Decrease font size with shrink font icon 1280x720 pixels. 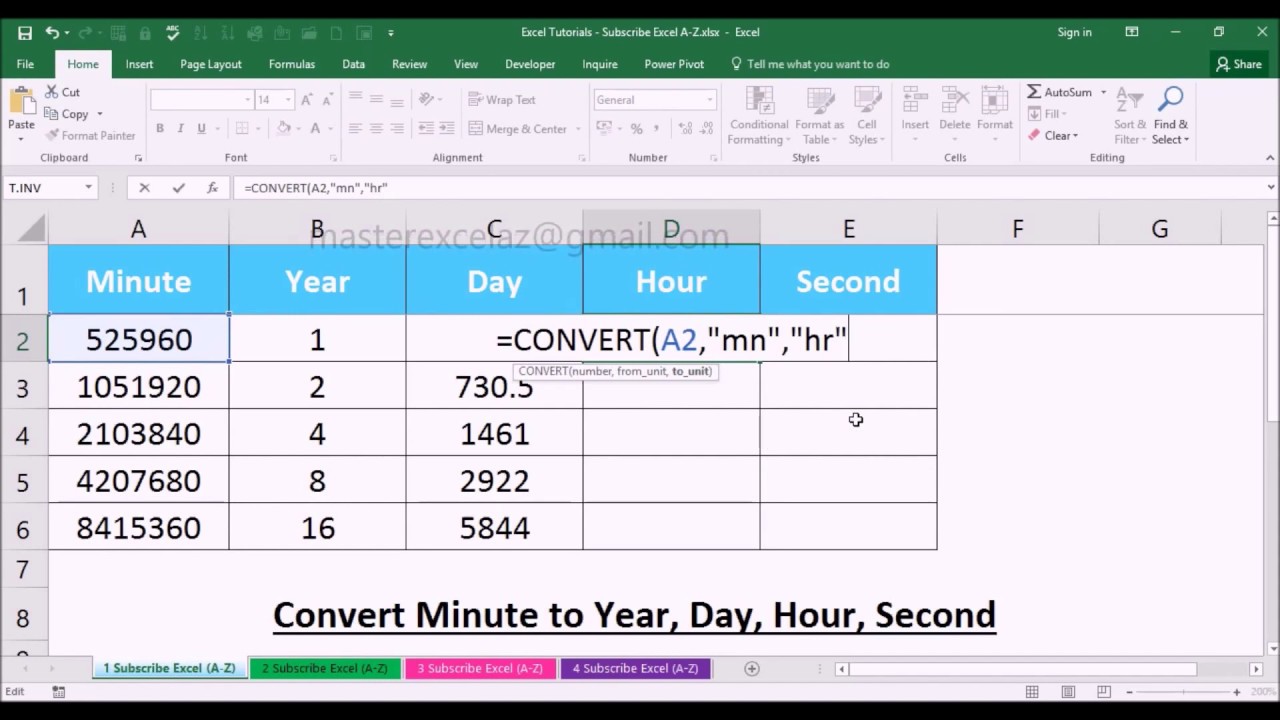tap(329, 100)
